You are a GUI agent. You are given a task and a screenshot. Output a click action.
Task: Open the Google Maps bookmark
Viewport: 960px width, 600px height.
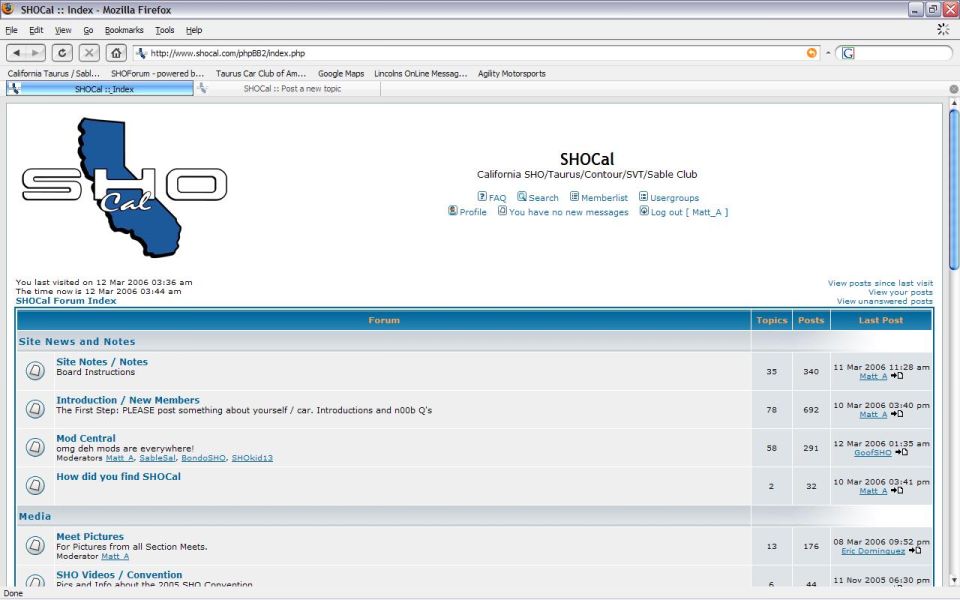[x=341, y=73]
